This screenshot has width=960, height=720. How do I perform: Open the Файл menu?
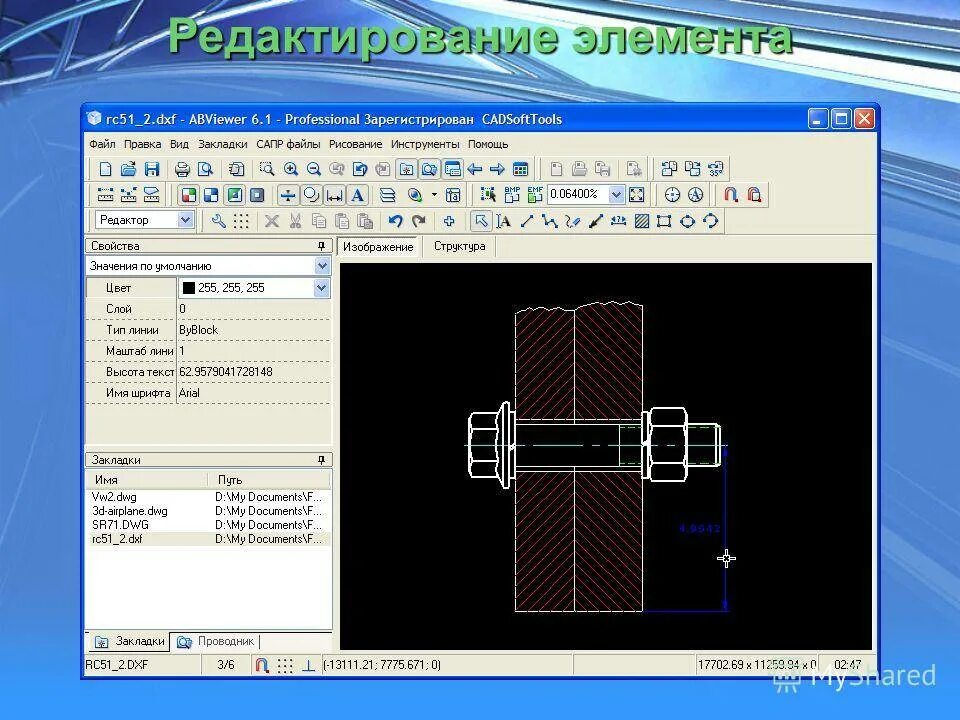click(102, 144)
